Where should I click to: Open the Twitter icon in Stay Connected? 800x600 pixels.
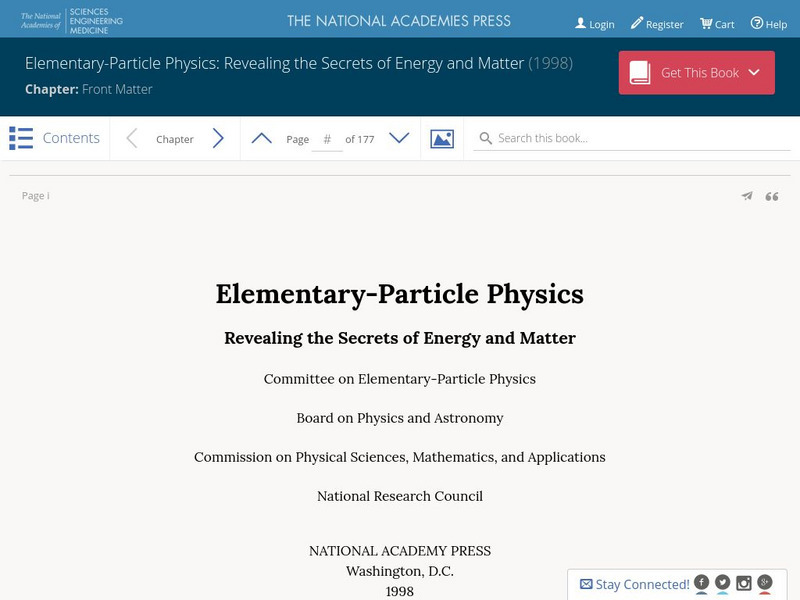[723, 582]
